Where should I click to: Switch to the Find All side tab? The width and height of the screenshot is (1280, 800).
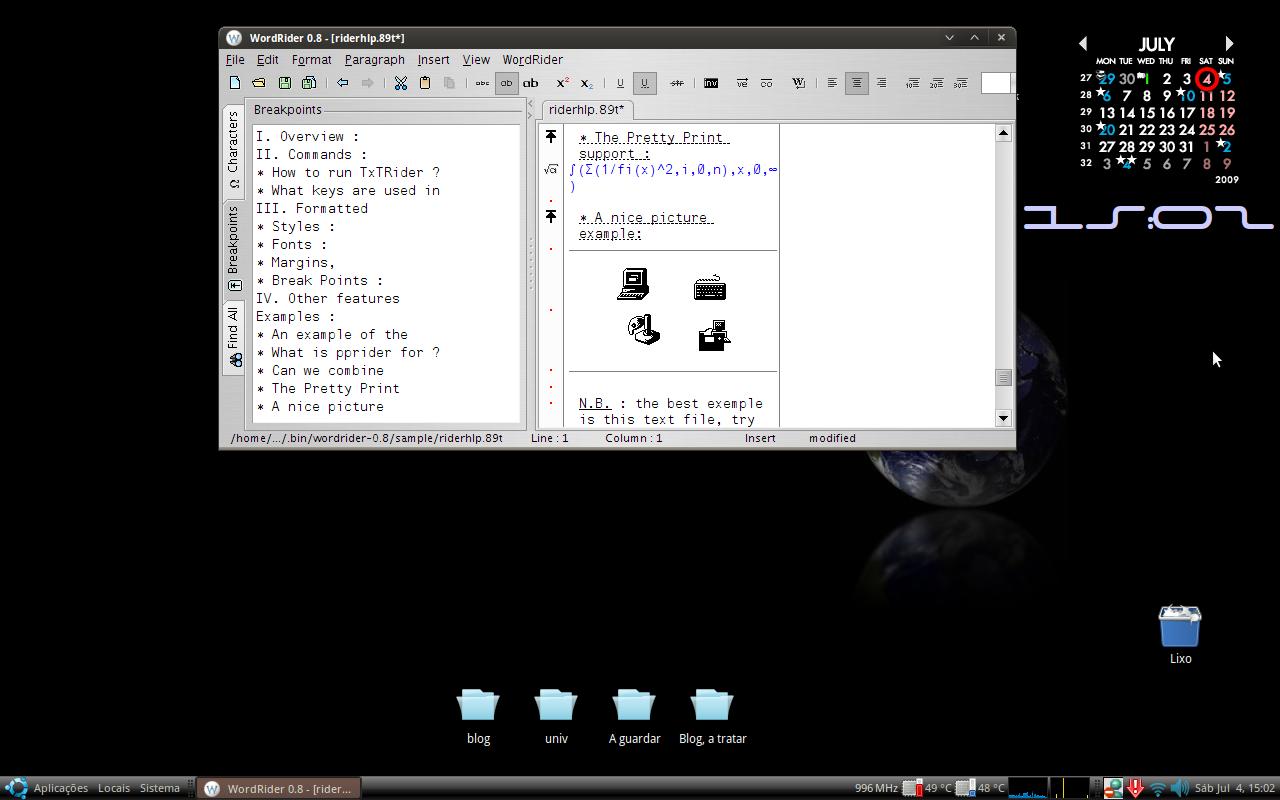233,336
